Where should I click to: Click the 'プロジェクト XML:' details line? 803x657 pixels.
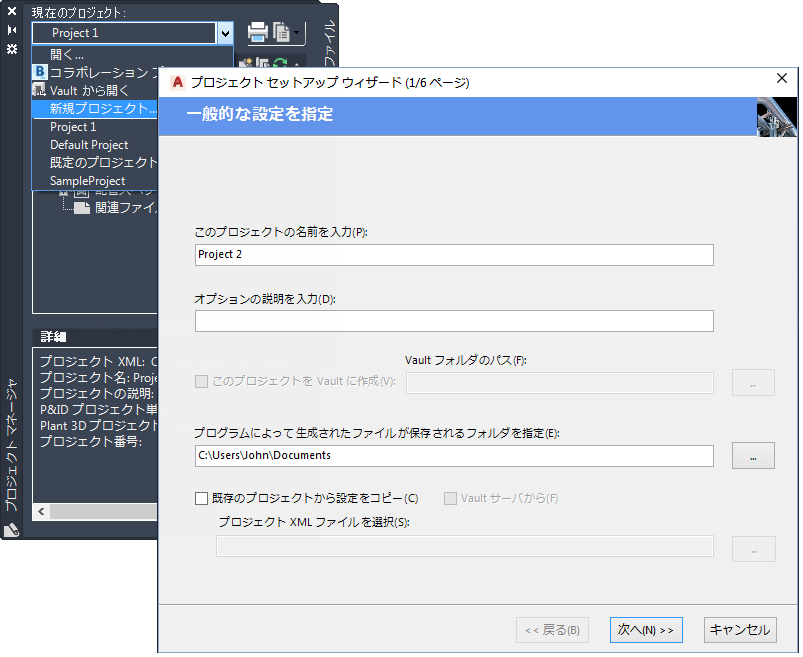point(98,362)
